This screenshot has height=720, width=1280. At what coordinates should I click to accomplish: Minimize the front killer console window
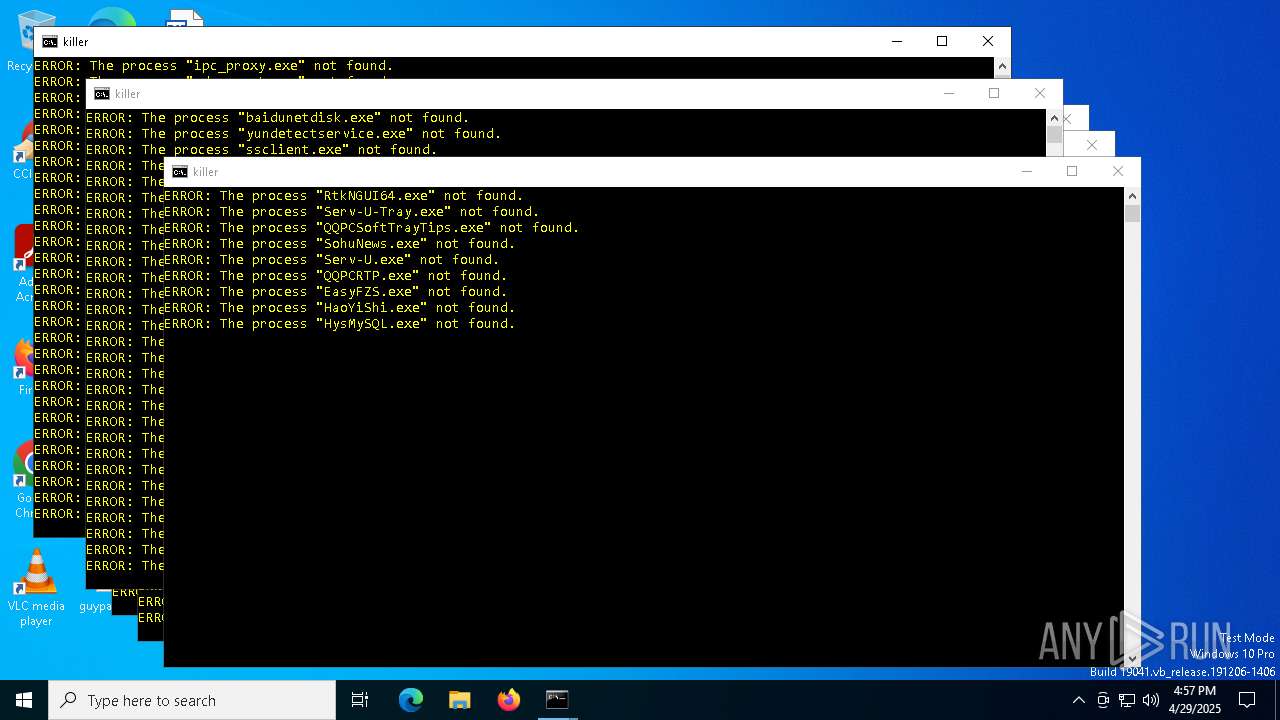pos(1026,171)
